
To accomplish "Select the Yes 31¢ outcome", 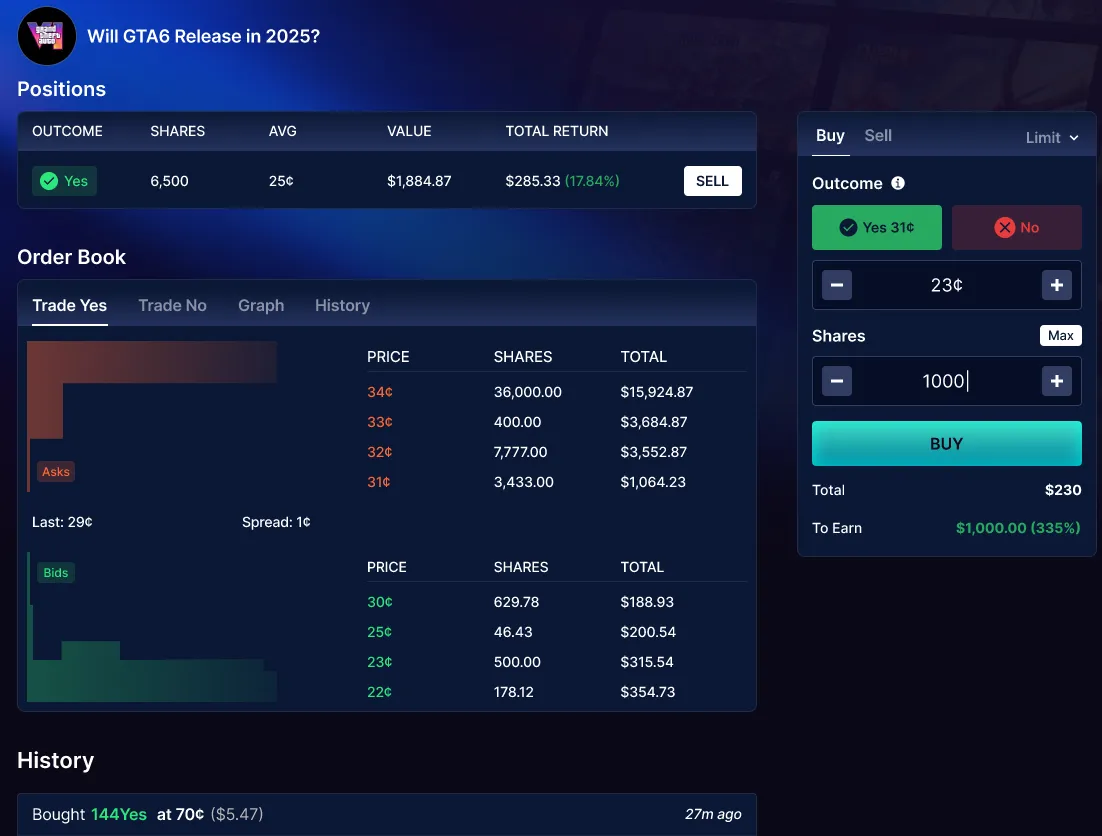I will click(876, 228).
